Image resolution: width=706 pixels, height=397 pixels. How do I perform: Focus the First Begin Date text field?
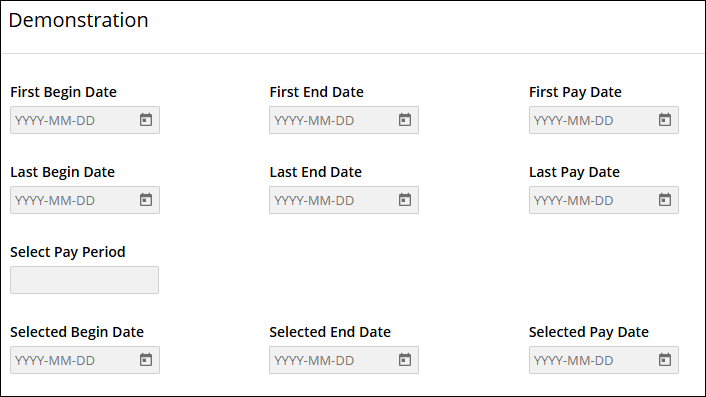coord(74,120)
